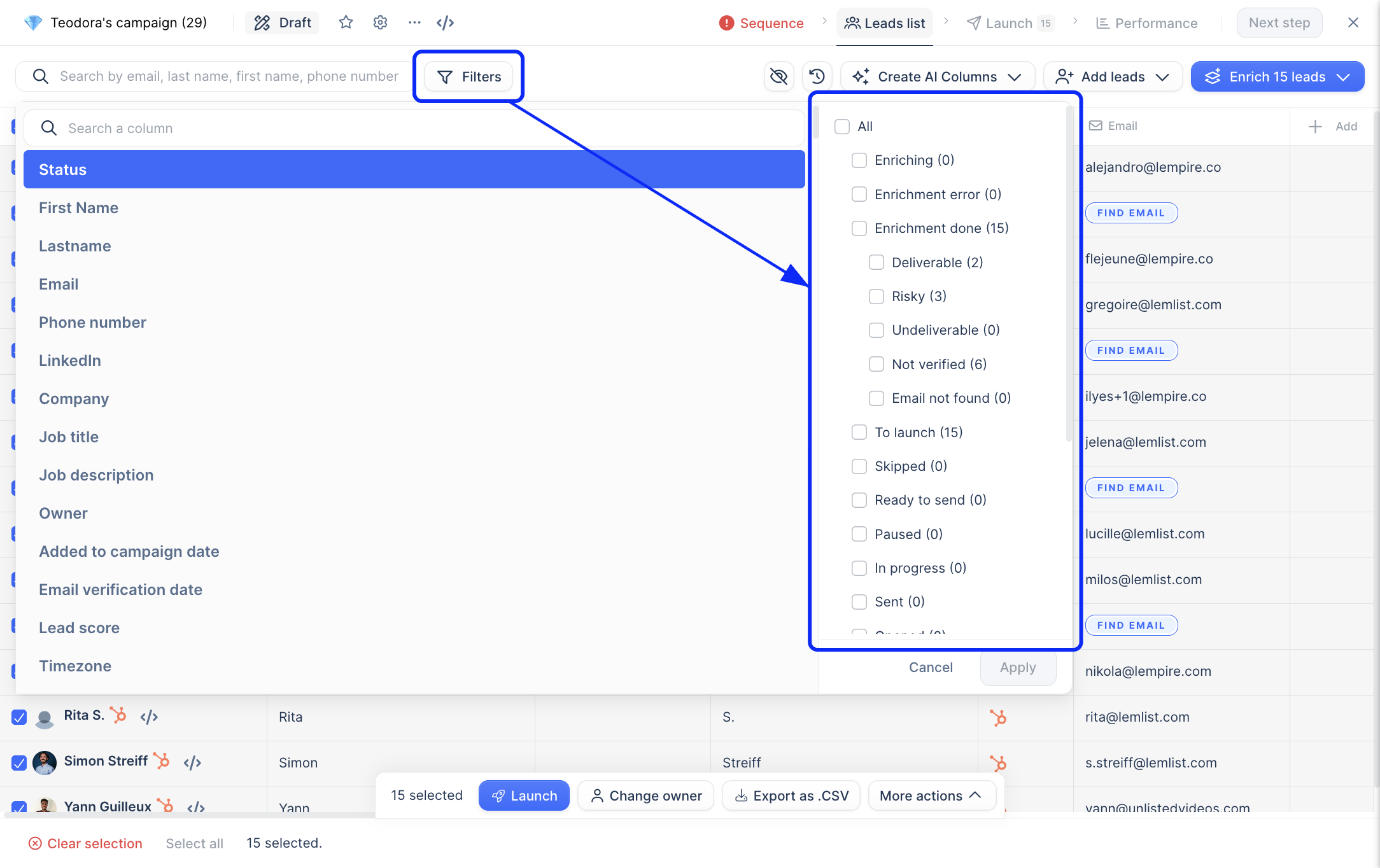Check the Enrichment error (0) checkbox

click(x=859, y=194)
